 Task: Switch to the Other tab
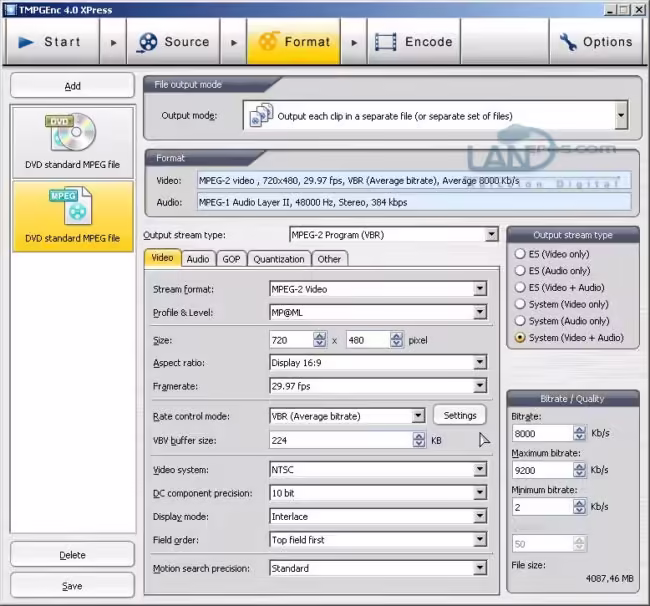[330, 259]
